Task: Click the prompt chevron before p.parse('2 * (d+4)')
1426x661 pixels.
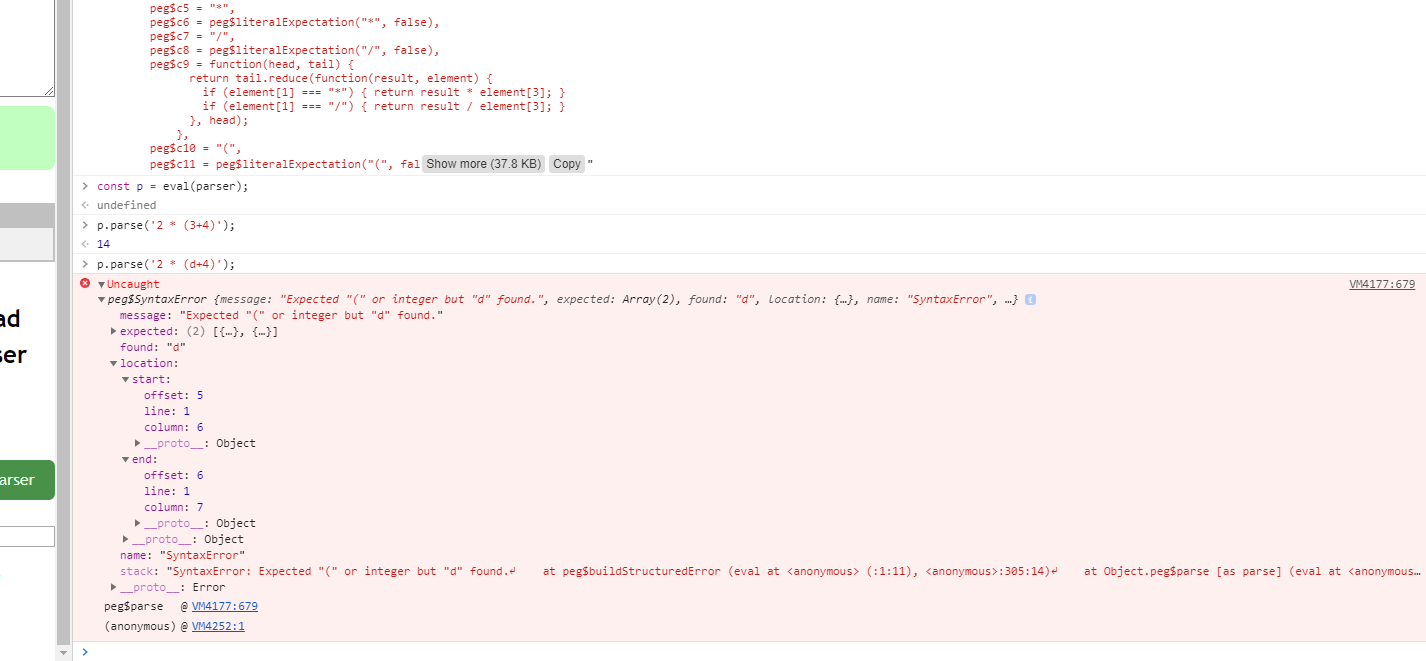Action: 84,263
